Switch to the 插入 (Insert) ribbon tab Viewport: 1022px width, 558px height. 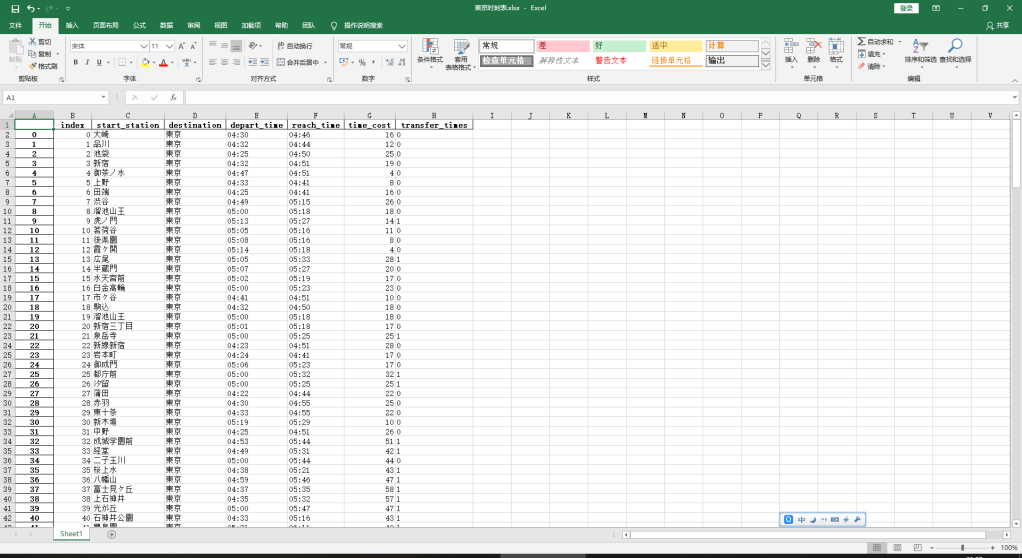pos(72,25)
